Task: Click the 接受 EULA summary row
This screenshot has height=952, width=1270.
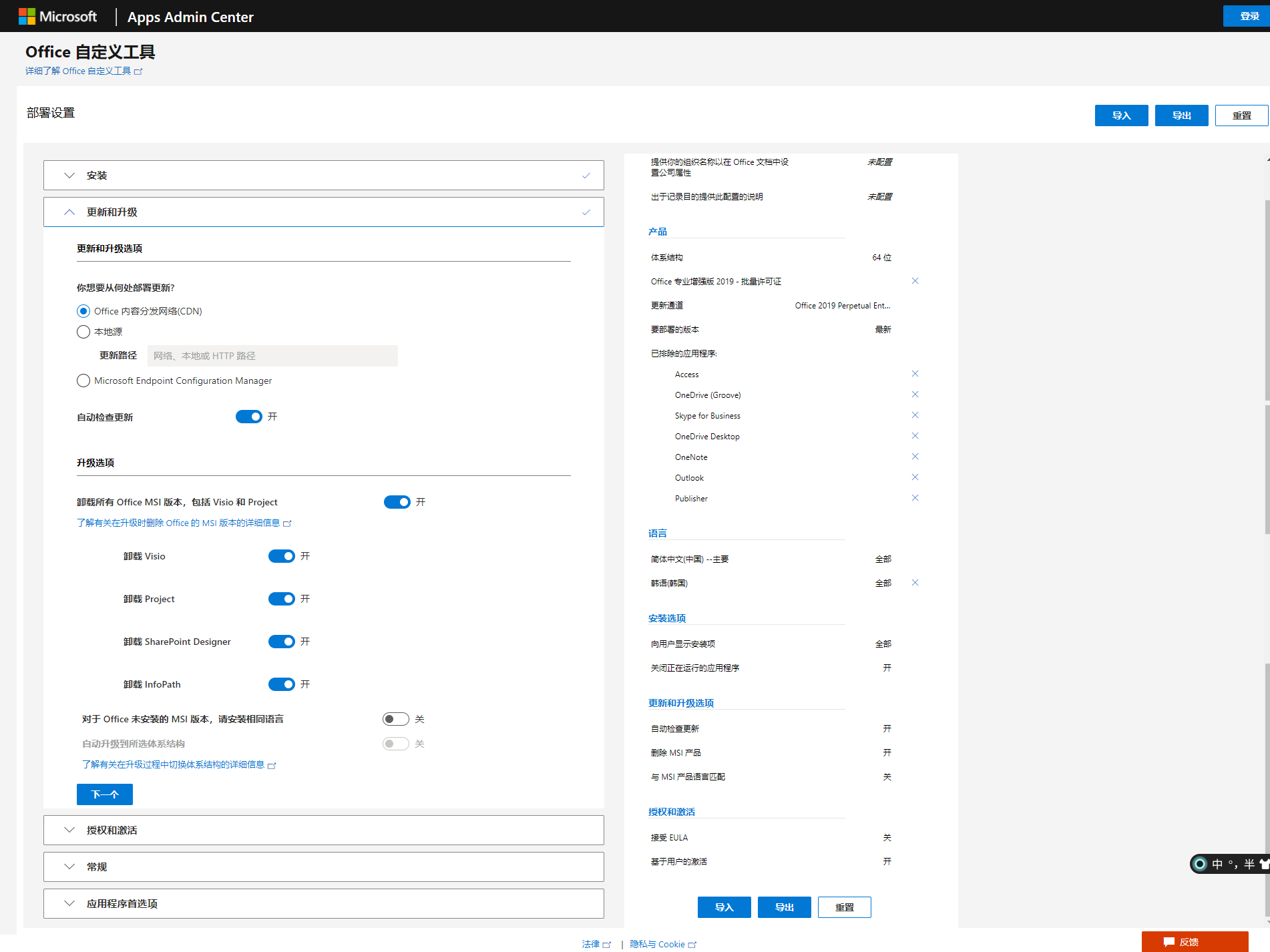Action: pos(771,838)
